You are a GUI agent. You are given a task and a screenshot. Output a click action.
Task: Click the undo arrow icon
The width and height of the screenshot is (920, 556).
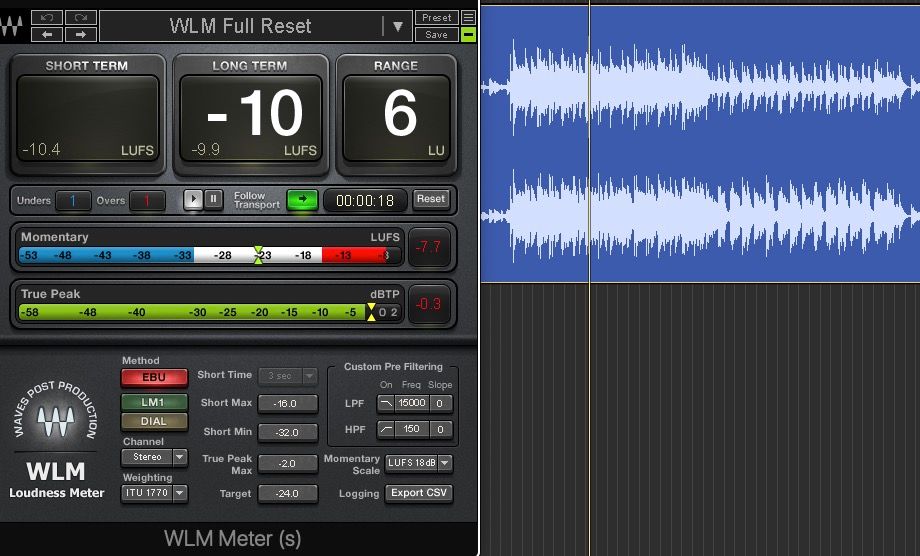(x=47, y=17)
